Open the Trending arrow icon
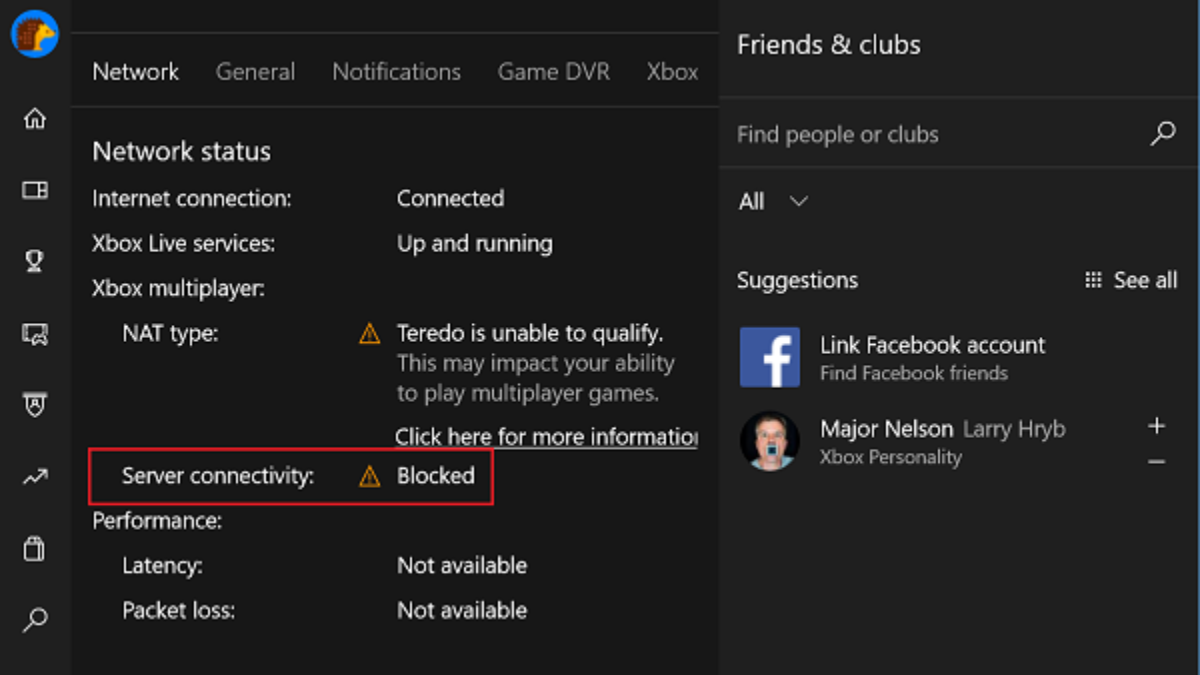Image resolution: width=1200 pixels, height=675 pixels. tap(35, 477)
